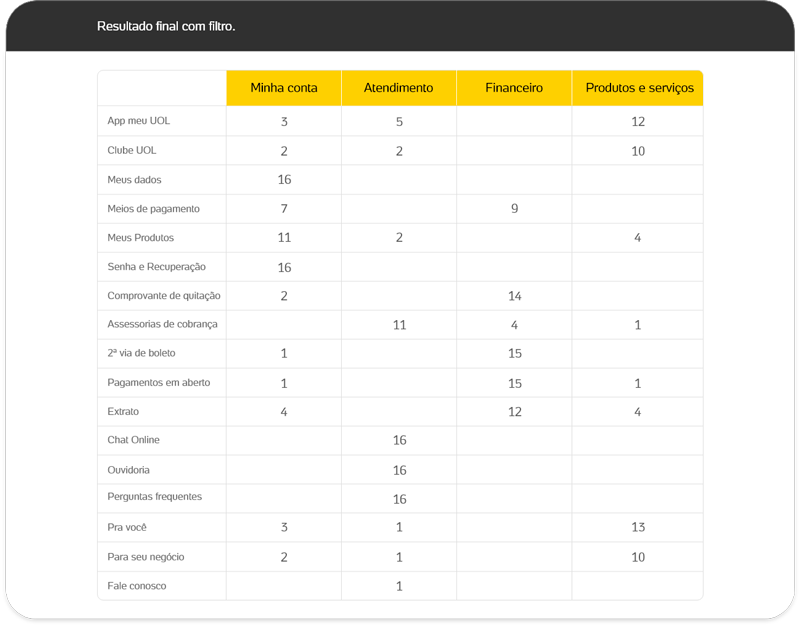Select the "Meios de pagamento" row label
The height and width of the screenshot is (626, 800).
[x=154, y=209]
